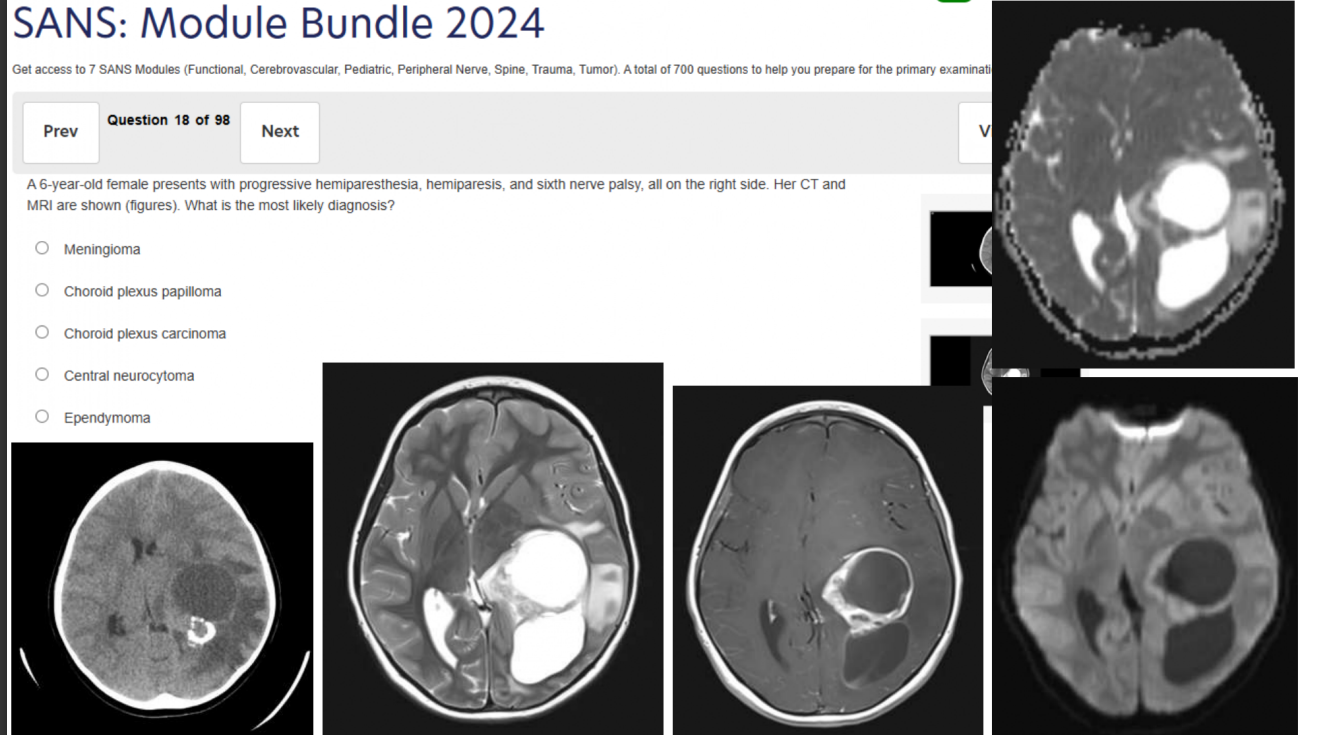Click the T2-weighted MRI brain image

coord(493,548)
